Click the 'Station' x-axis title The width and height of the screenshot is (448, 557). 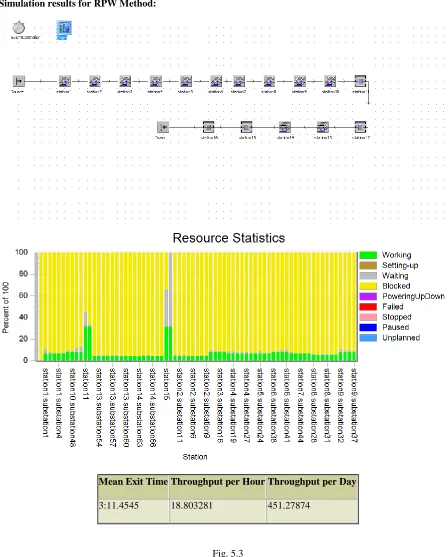[x=195, y=457]
